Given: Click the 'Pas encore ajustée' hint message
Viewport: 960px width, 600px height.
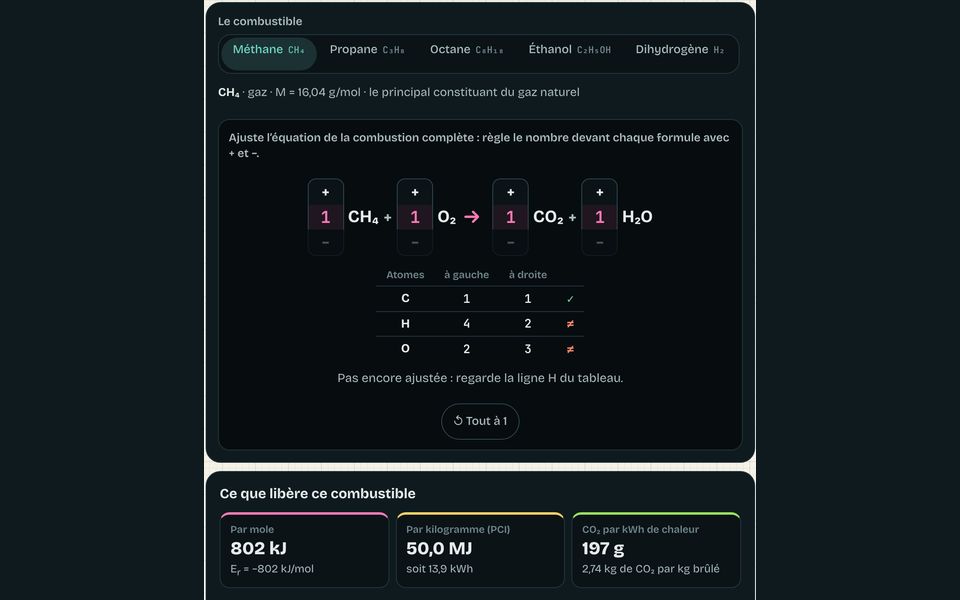Looking at the screenshot, I should 480,378.
